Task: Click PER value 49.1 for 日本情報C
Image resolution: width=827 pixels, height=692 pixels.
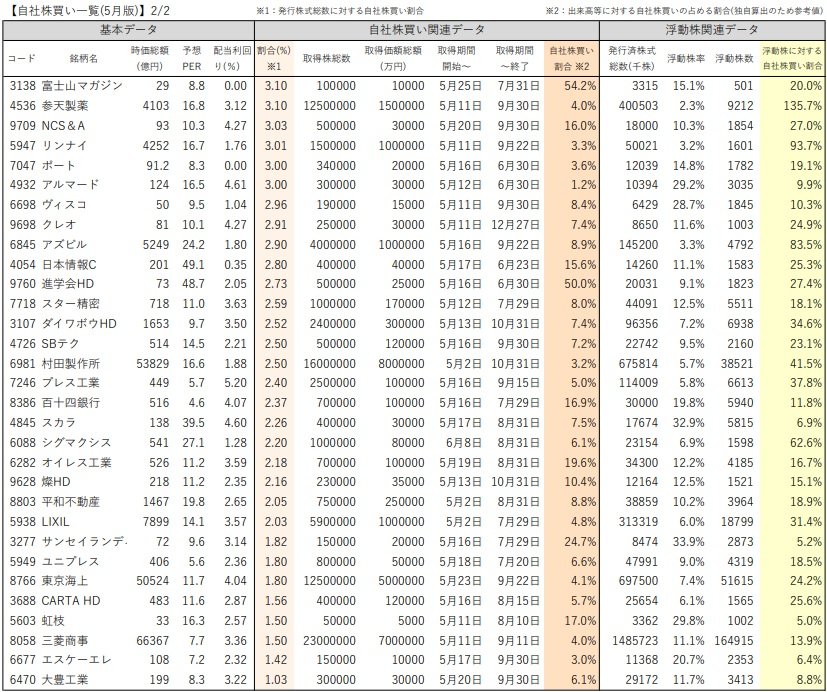Action: tap(193, 264)
